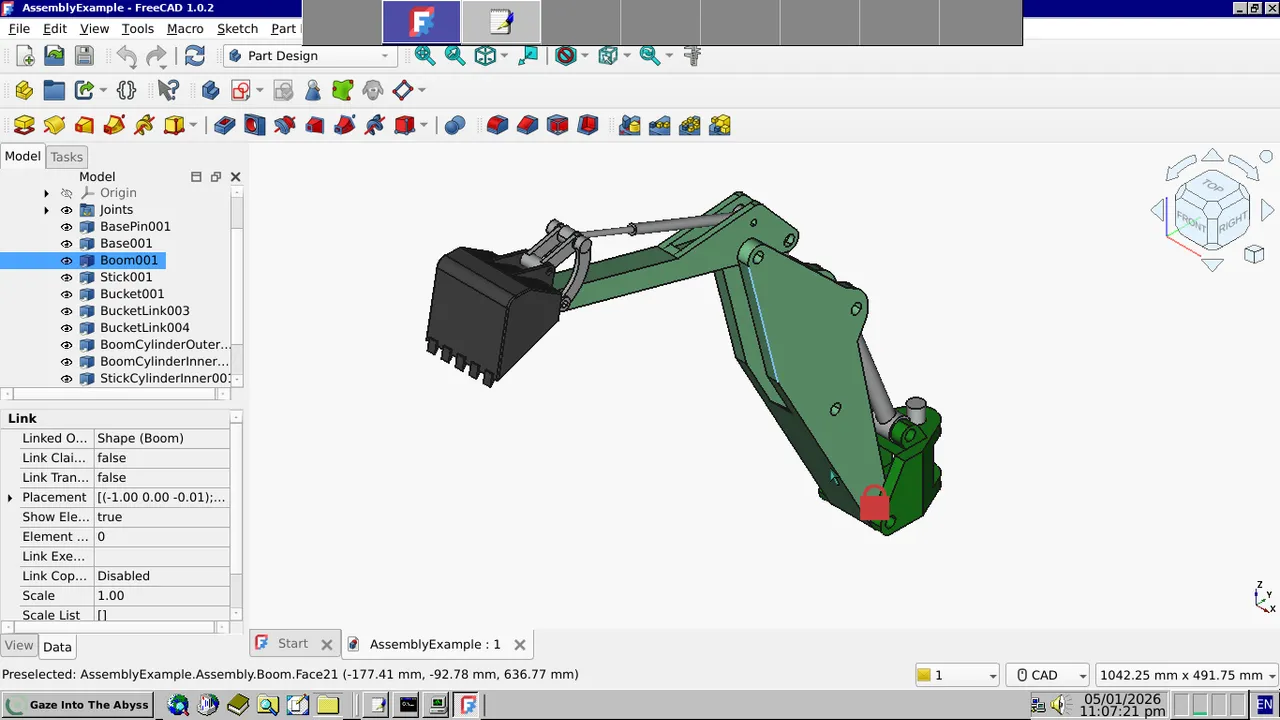Expand the Placement property
Viewport: 1280px width, 720px height.
pos(10,497)
